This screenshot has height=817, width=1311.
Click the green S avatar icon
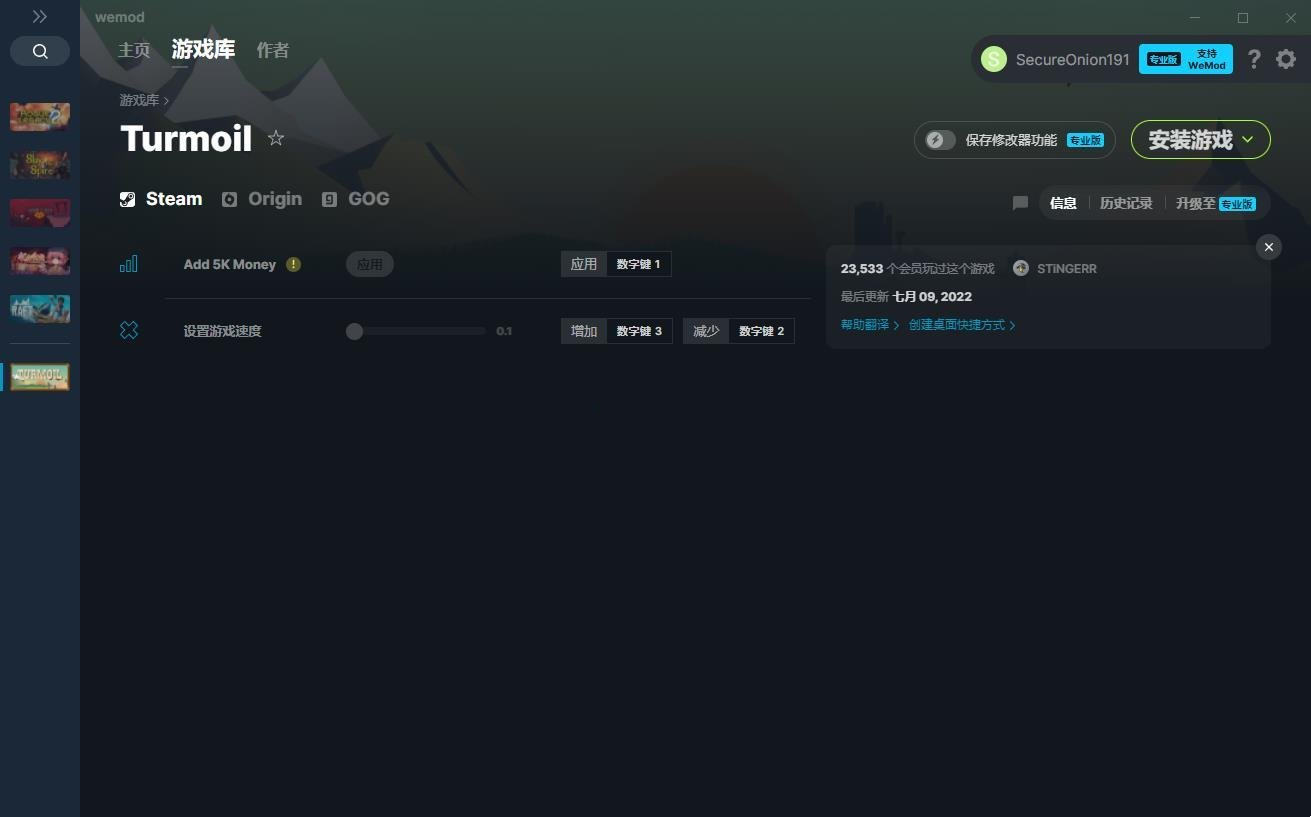pos(993,59)
